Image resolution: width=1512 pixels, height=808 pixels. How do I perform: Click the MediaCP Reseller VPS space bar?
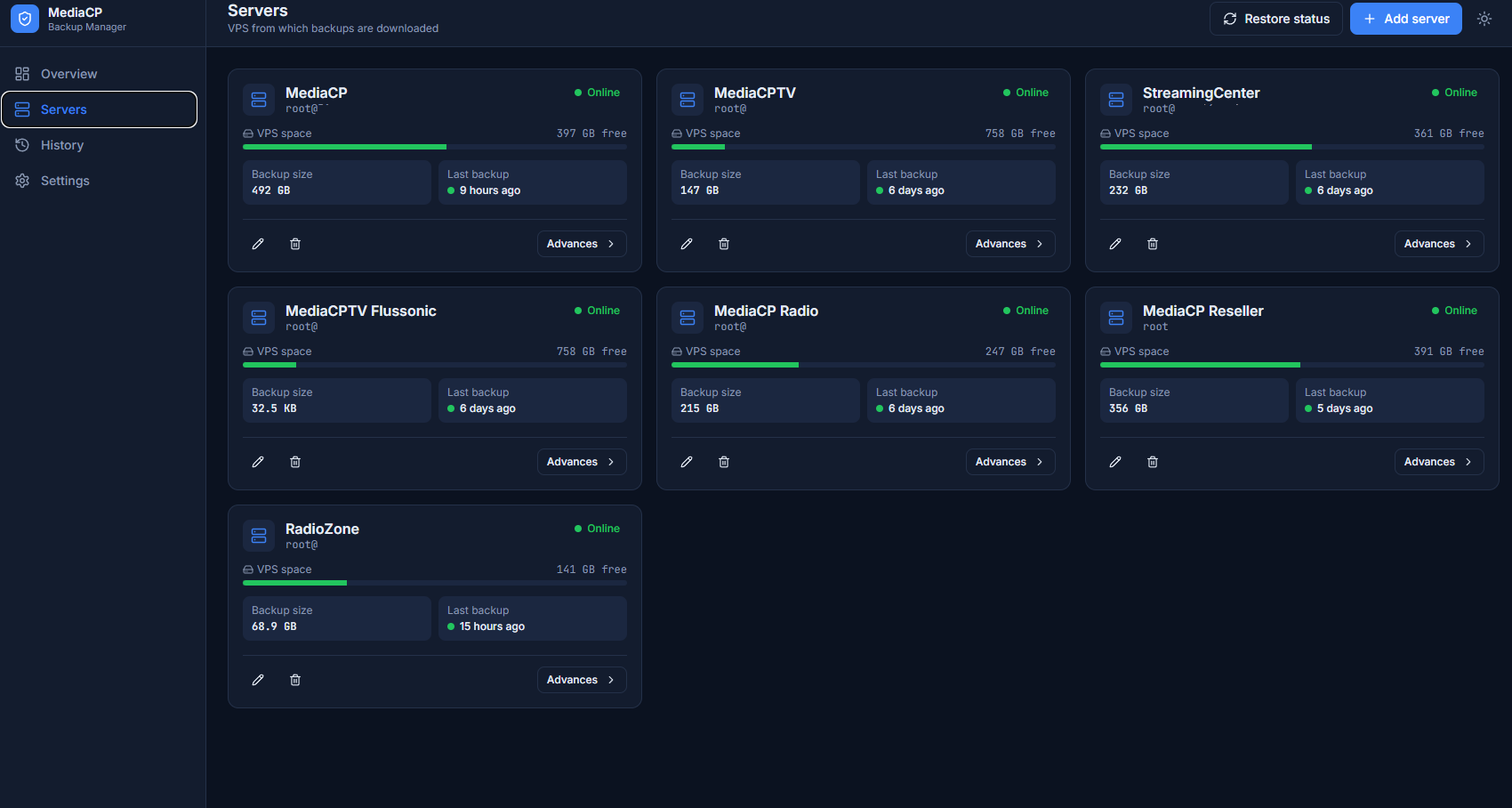click(x=1292, y=365)
